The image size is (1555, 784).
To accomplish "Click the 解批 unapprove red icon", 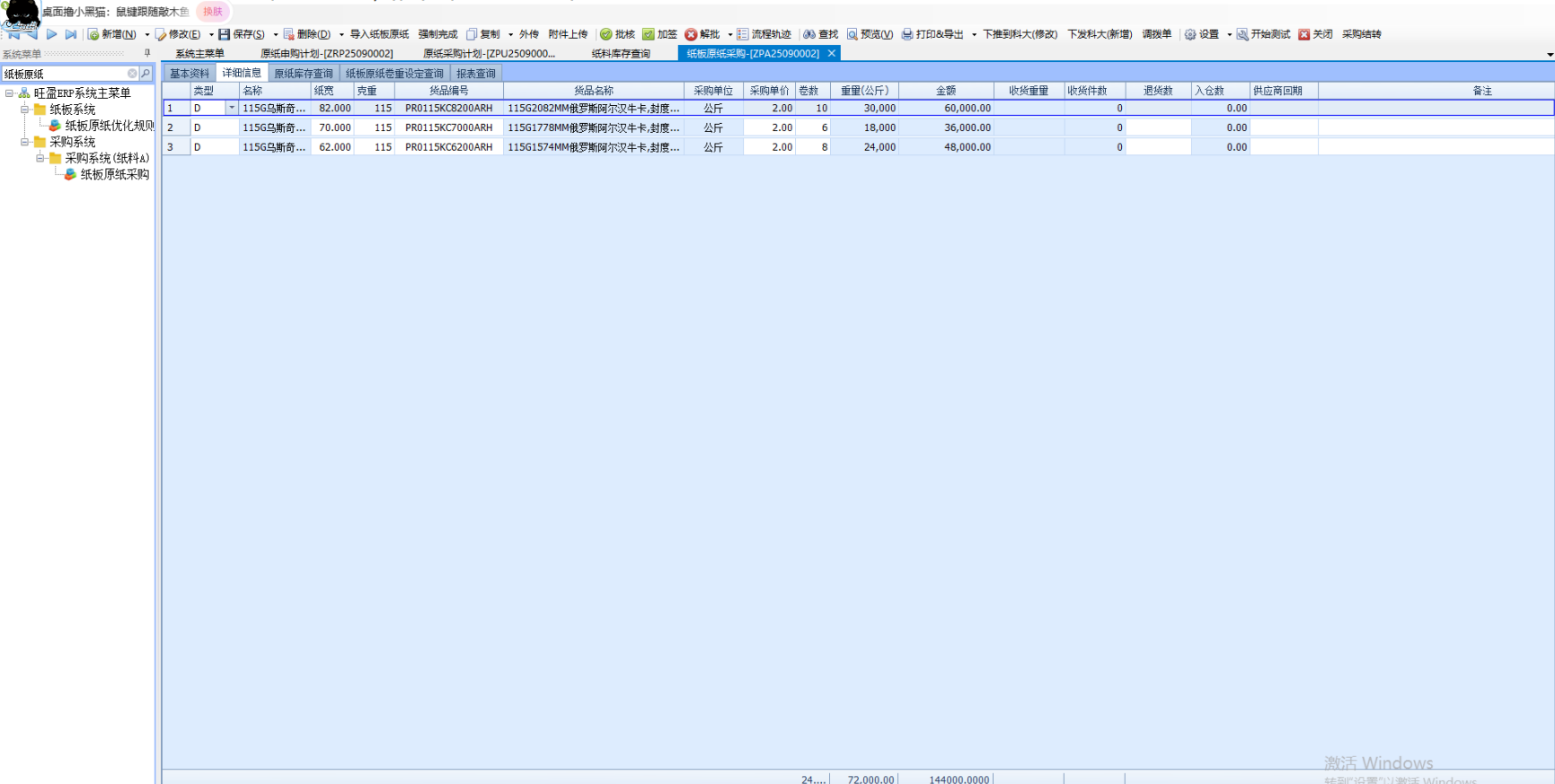I will [x=702, y=34].
